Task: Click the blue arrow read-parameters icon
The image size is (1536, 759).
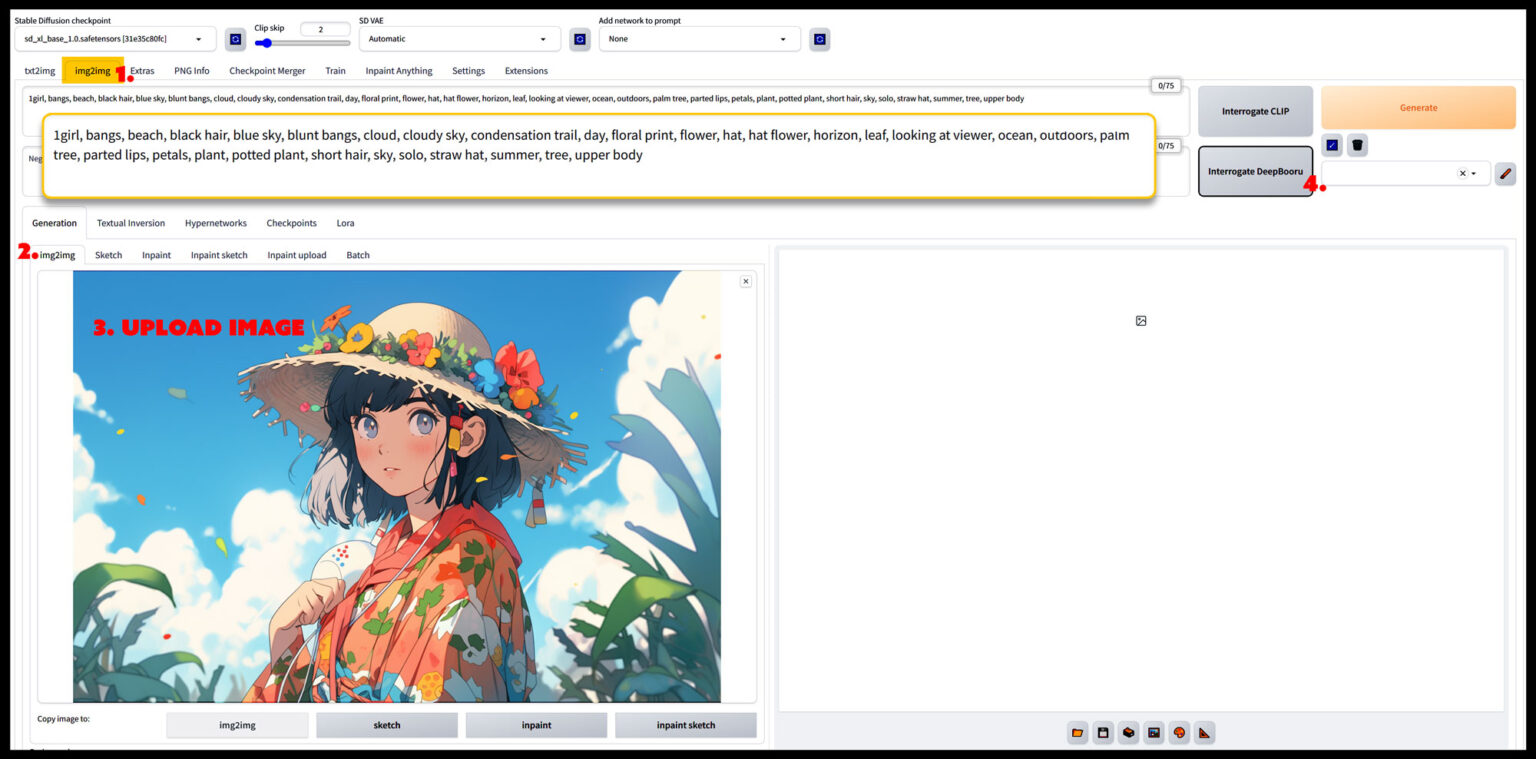Action: 1332,145
